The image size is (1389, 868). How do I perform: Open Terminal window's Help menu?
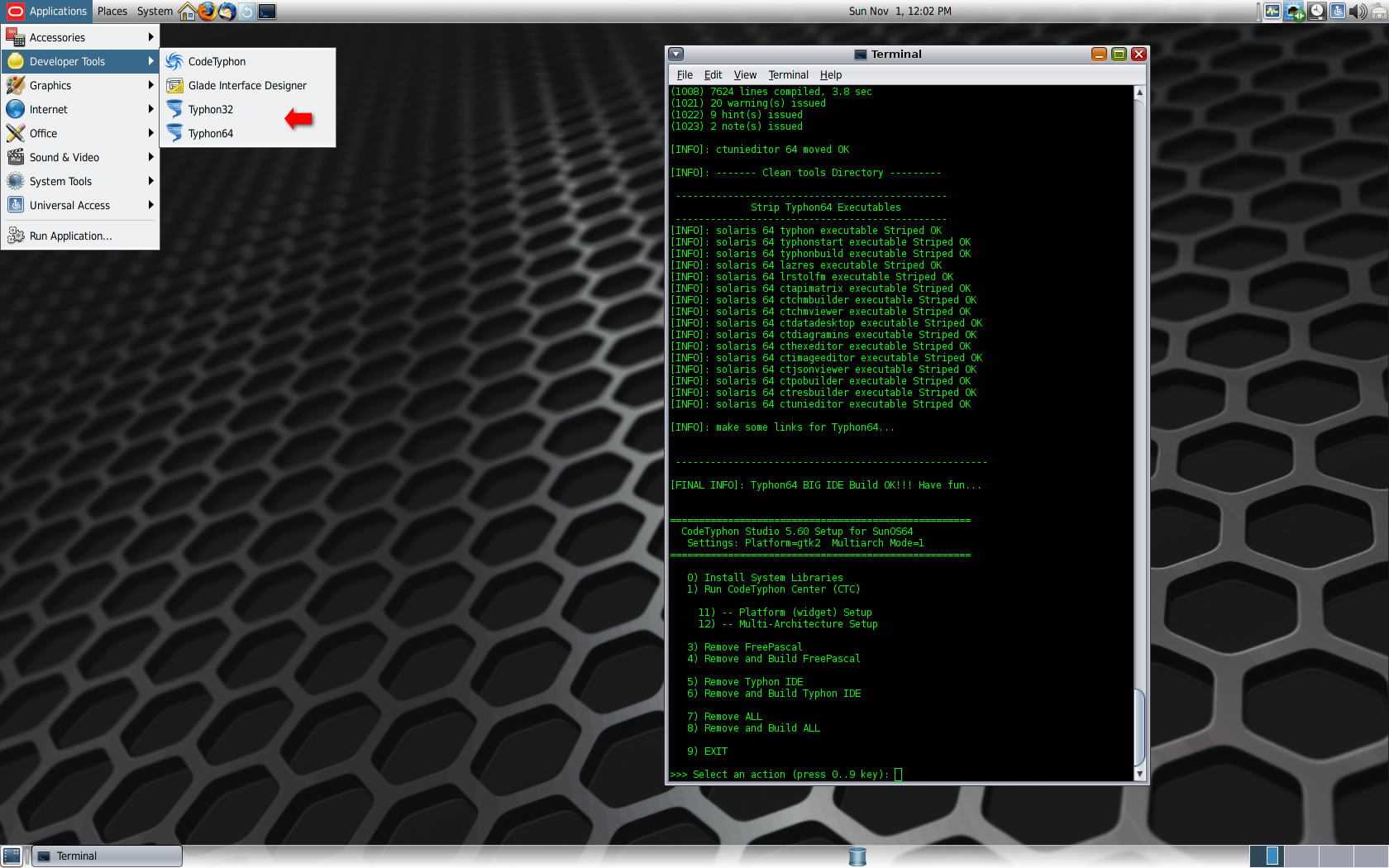(x=831, y=74)
